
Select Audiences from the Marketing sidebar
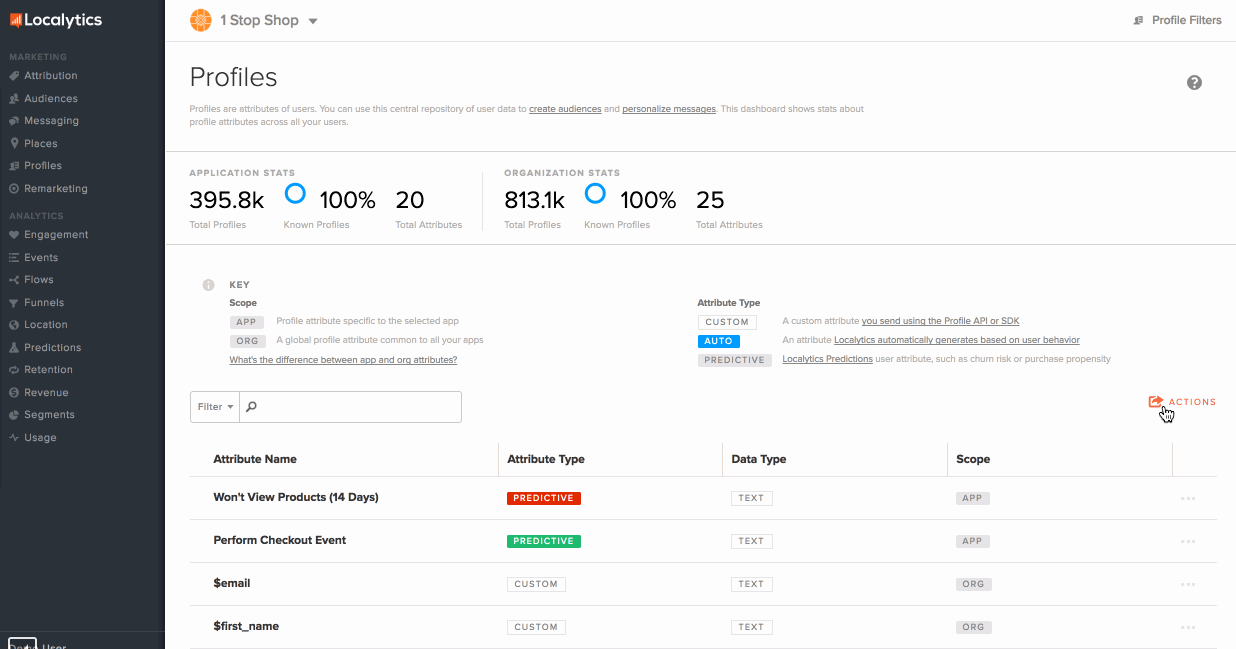tap(51, 98)
